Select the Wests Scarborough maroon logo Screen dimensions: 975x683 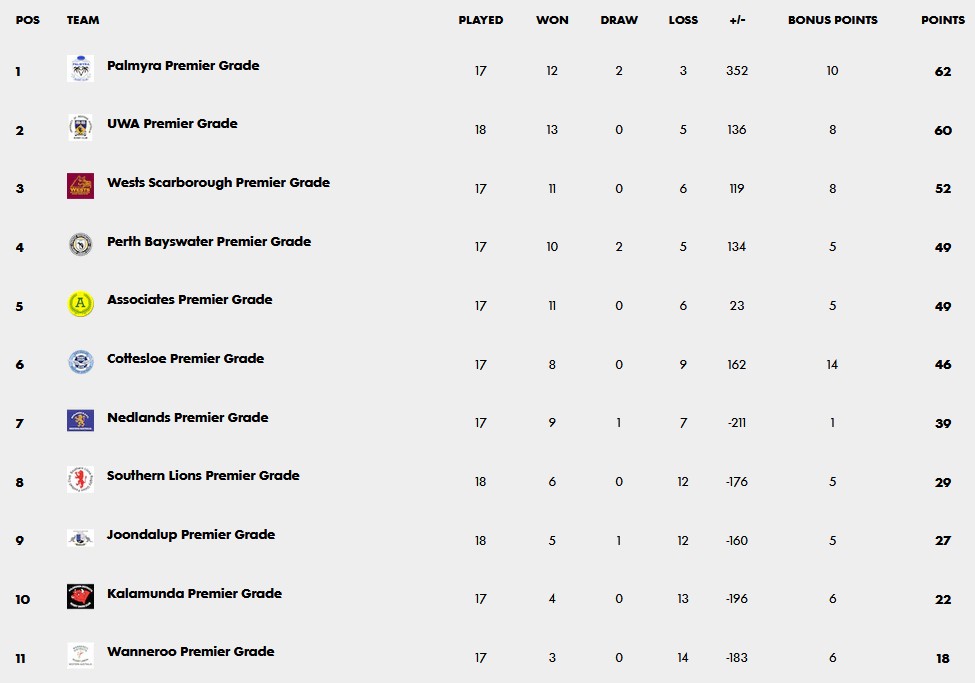coord(80,186)
